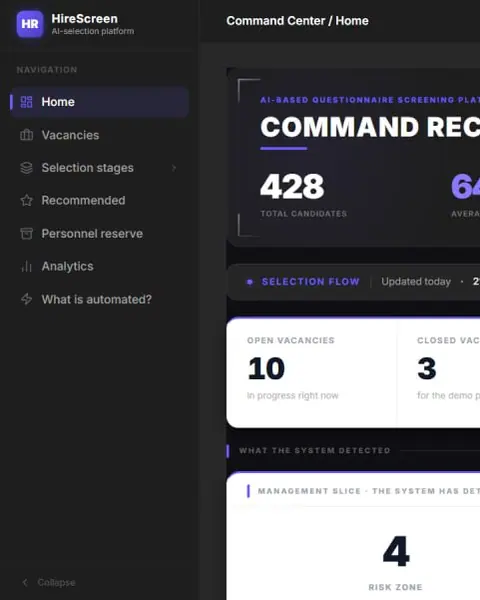
Task: Click the NAVIGATION section label
Action: click(47, 70)
